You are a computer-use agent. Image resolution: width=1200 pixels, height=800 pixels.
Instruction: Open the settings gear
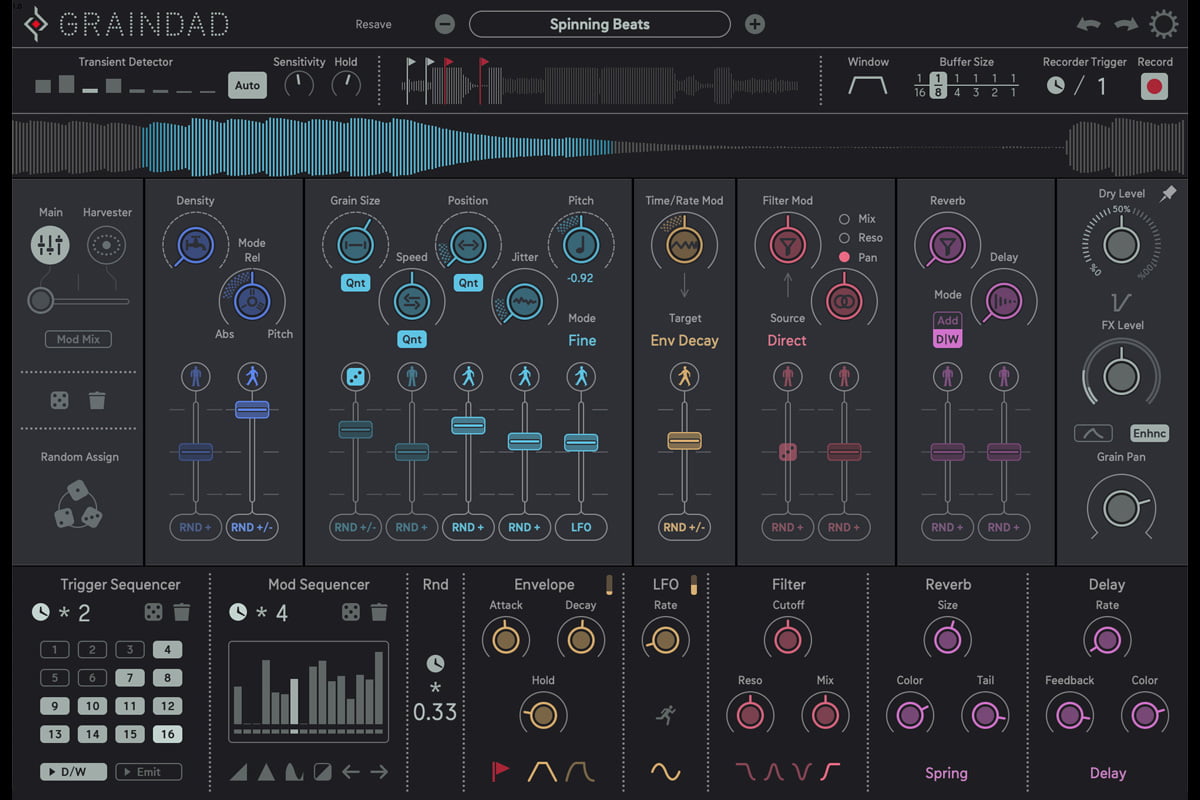coord(1164,24)
